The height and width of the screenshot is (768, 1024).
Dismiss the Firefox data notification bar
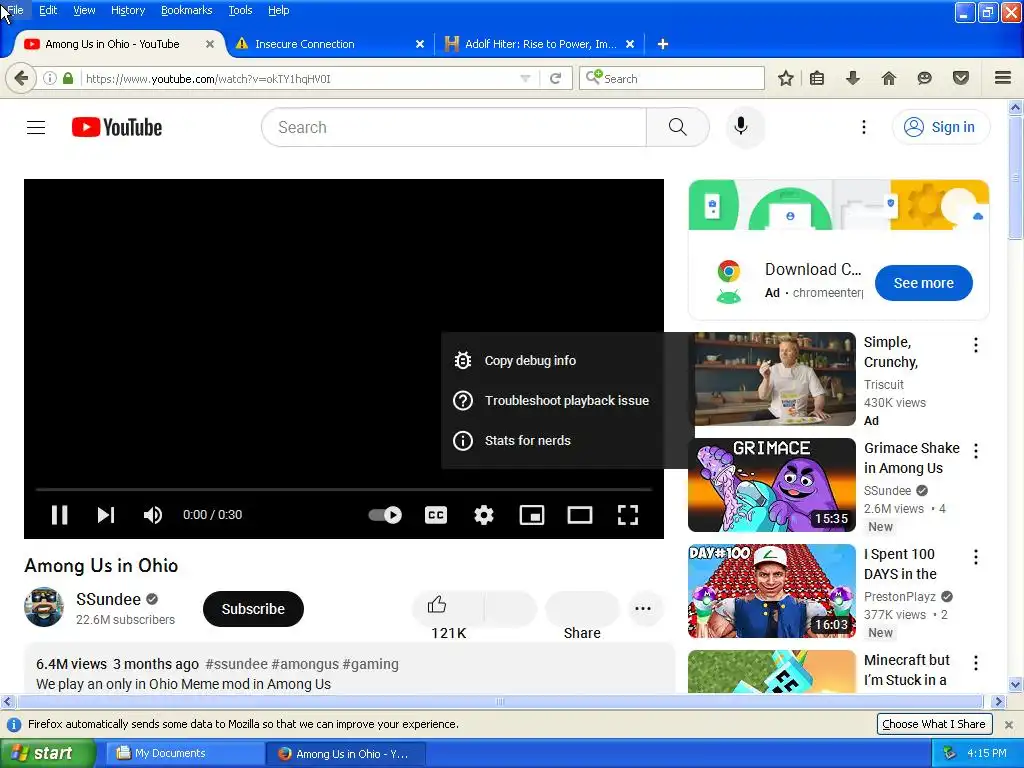pyautogui.click(x=1009, y=725)
